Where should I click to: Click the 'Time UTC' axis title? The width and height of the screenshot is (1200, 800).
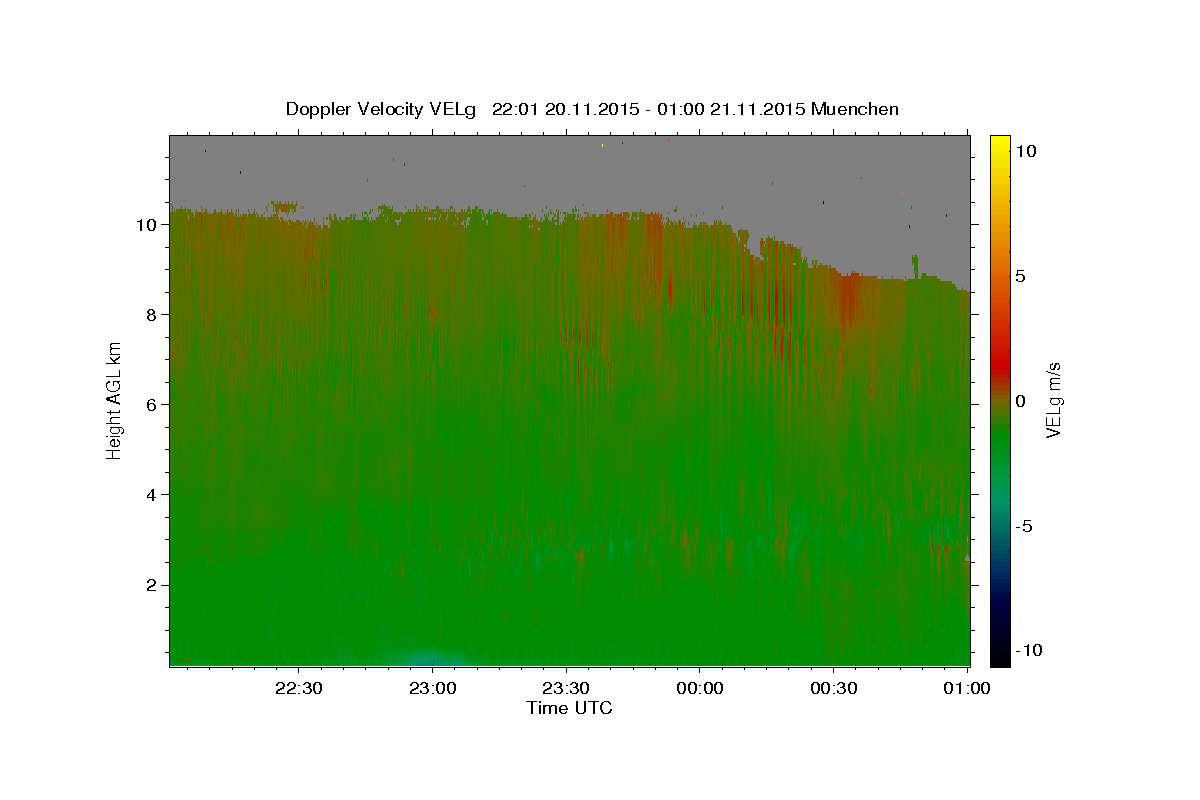[x=569, y=708]
